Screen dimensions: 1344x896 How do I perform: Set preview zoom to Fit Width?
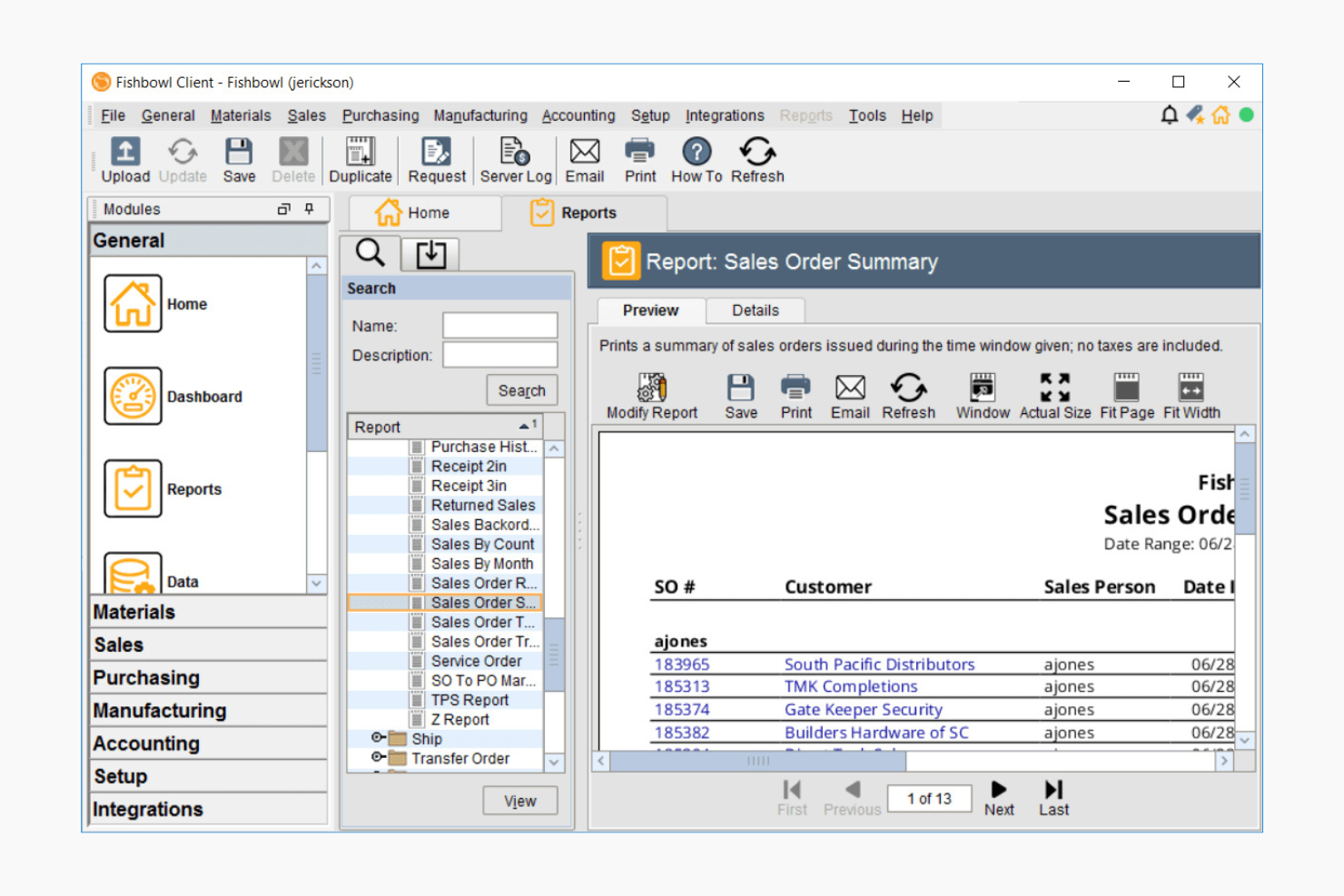[x=1191, y=396]
